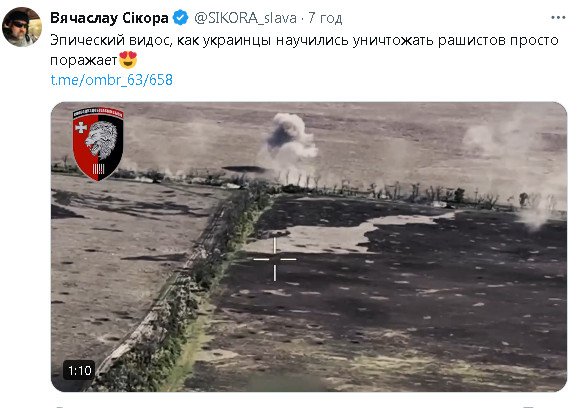The width and height of the screenshot is (577, 408).
Task: Play the embedded drone video
Action: [x=309, y=247]
